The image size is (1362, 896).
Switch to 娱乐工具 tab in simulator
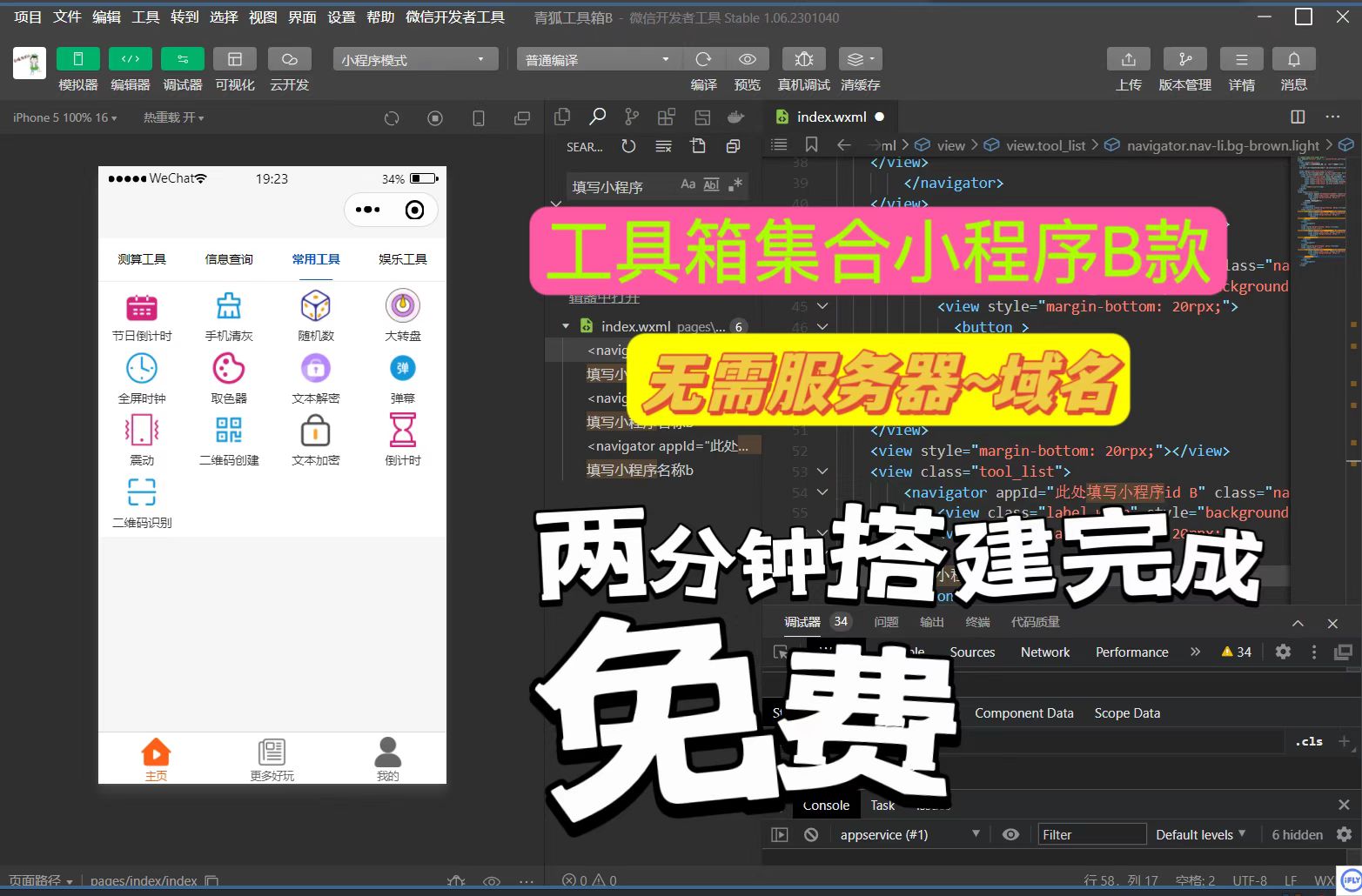pyautogui.click(x=403, y=259)
